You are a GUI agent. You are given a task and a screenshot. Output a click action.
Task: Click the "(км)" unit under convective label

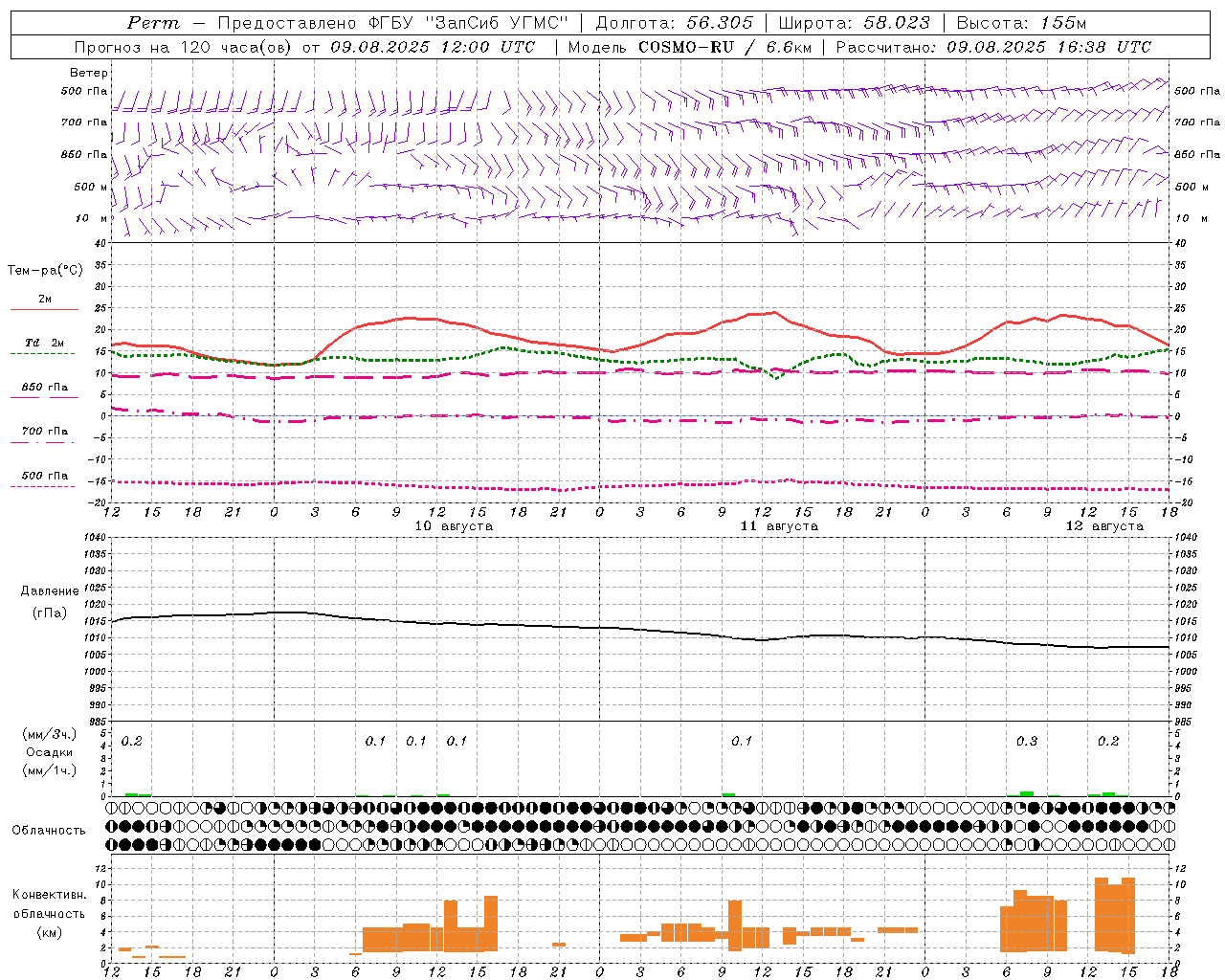click(50, 932)
